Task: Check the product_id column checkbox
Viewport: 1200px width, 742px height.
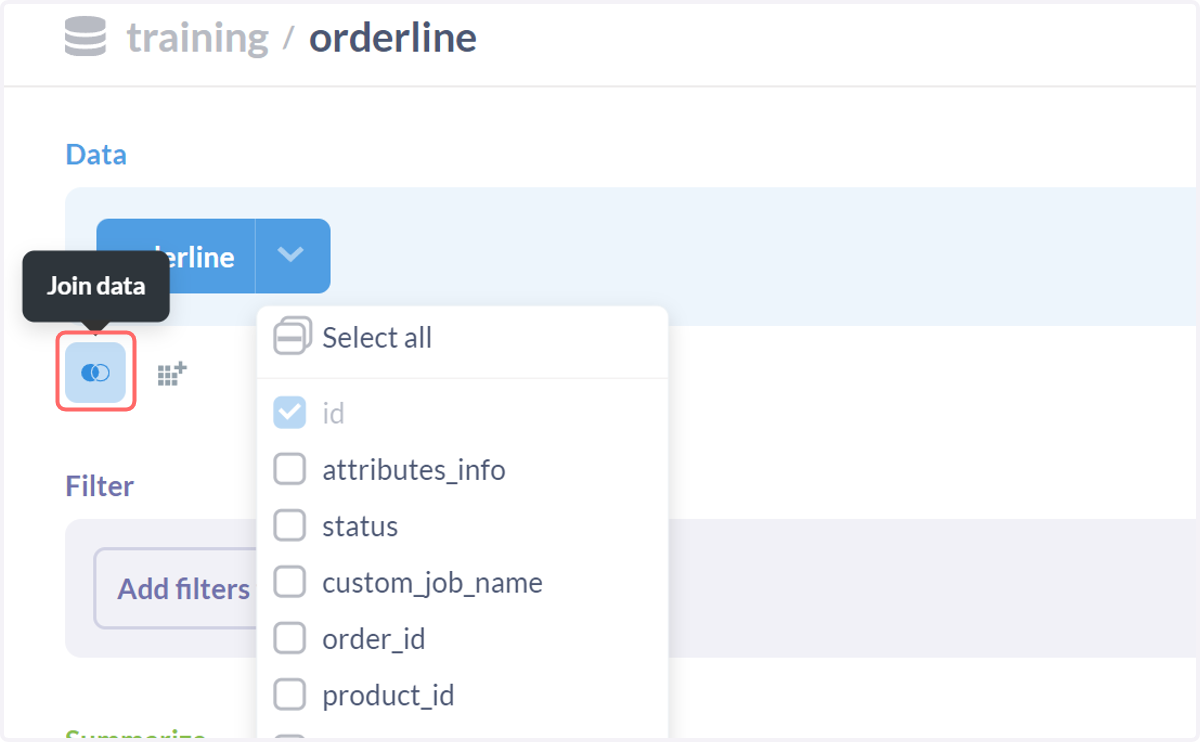Action: pos(290,694)
